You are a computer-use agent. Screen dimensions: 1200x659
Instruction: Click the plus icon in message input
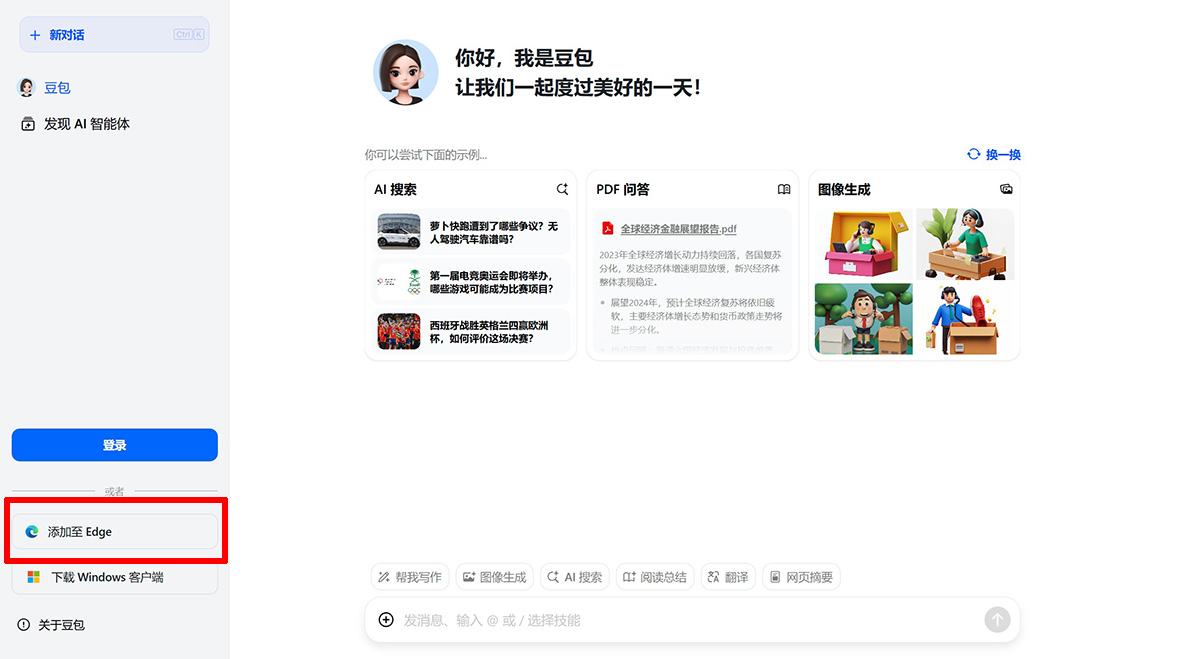[386, 620]
